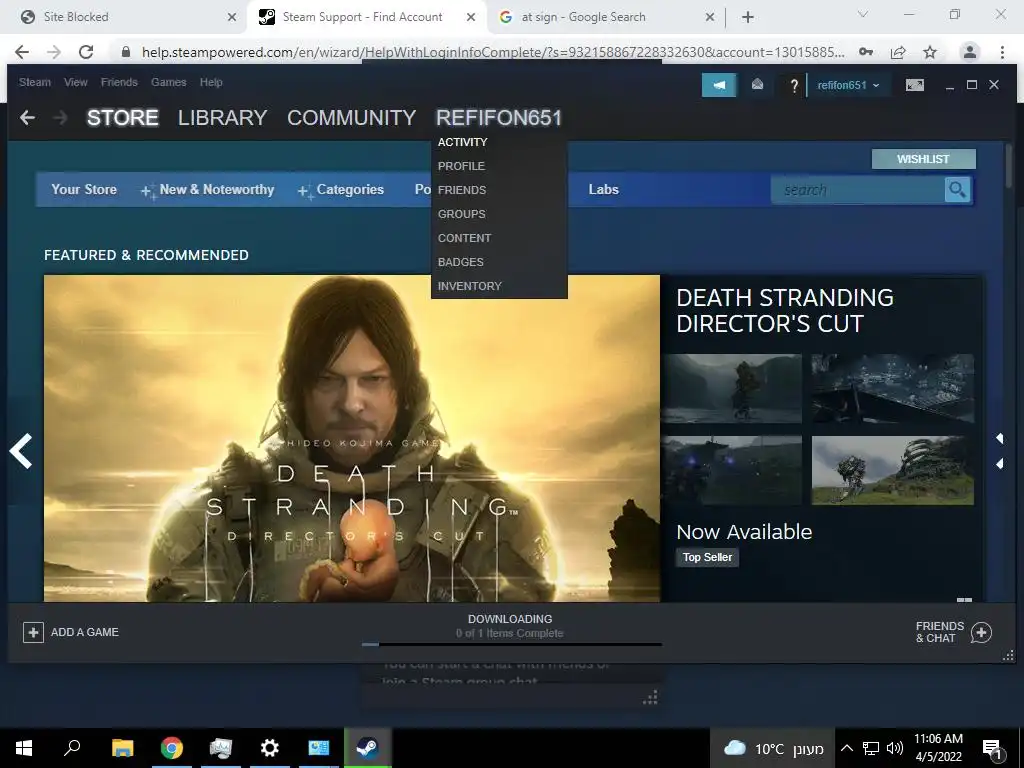Select BADGES from the dropdown
Screen dimensions: 1024x768
pos(460,263)
